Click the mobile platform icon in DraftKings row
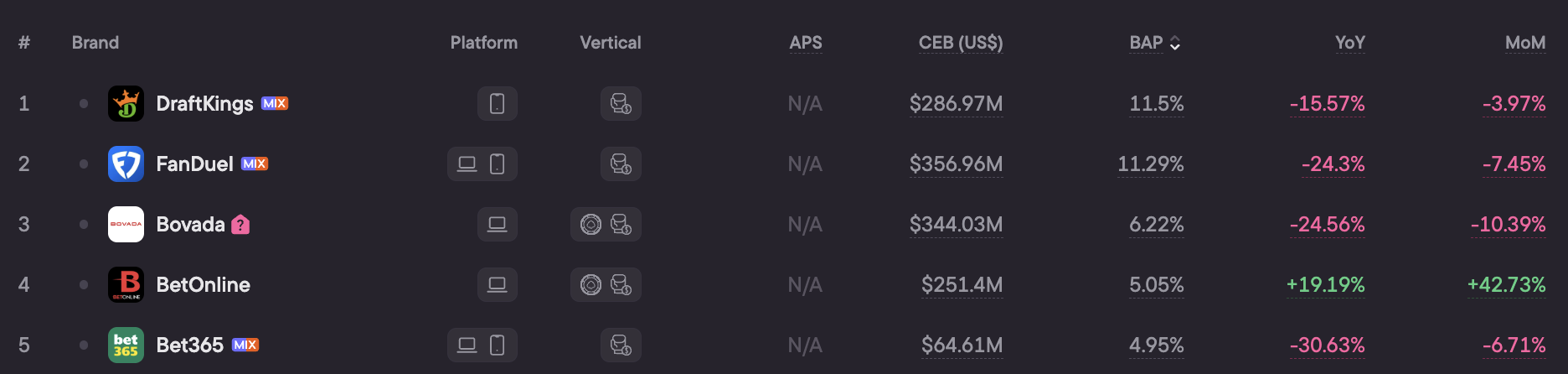 [x=497, y=104]
